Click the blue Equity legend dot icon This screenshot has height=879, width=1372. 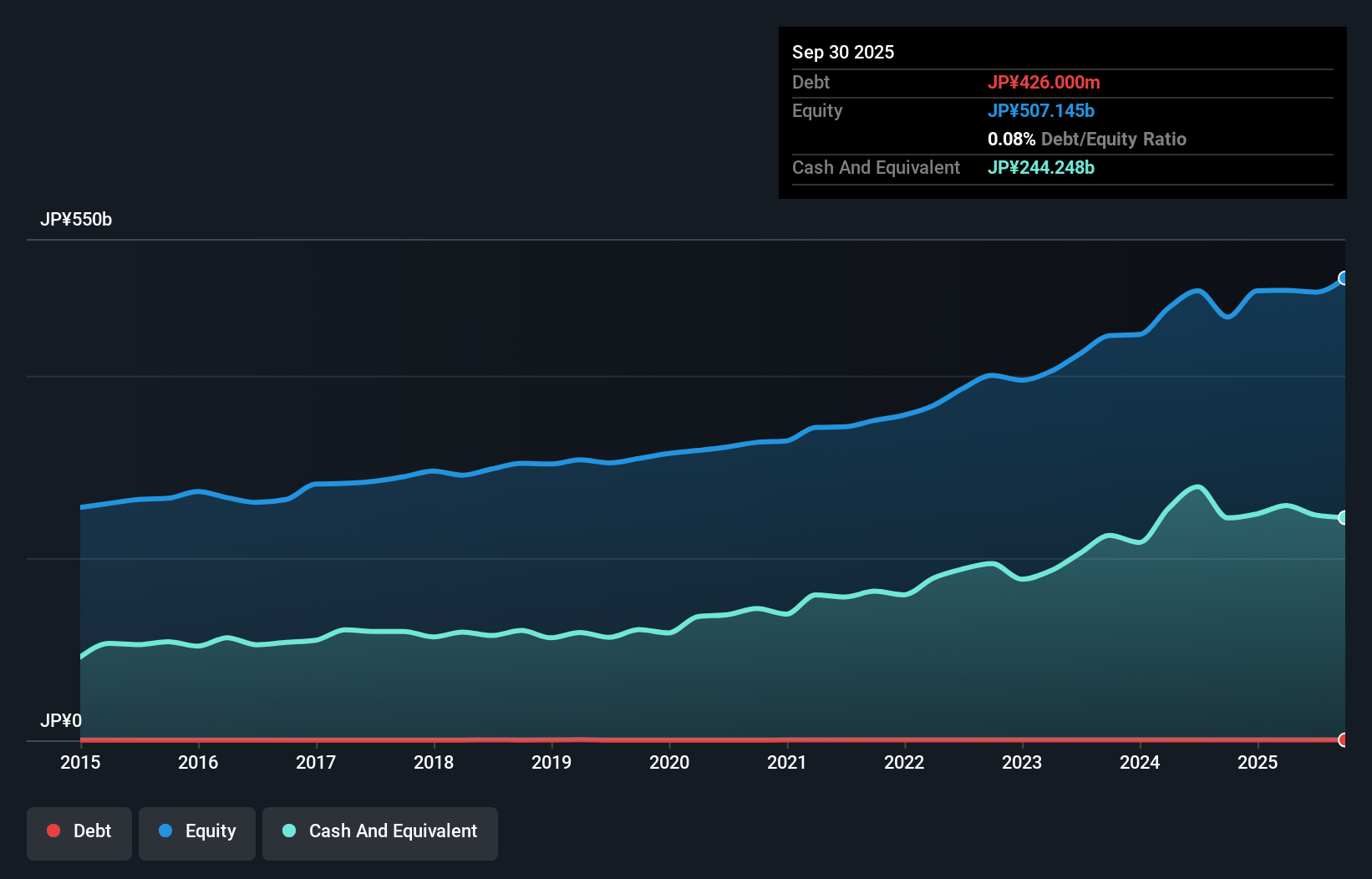pyautogui.click(x=166, y=831)
